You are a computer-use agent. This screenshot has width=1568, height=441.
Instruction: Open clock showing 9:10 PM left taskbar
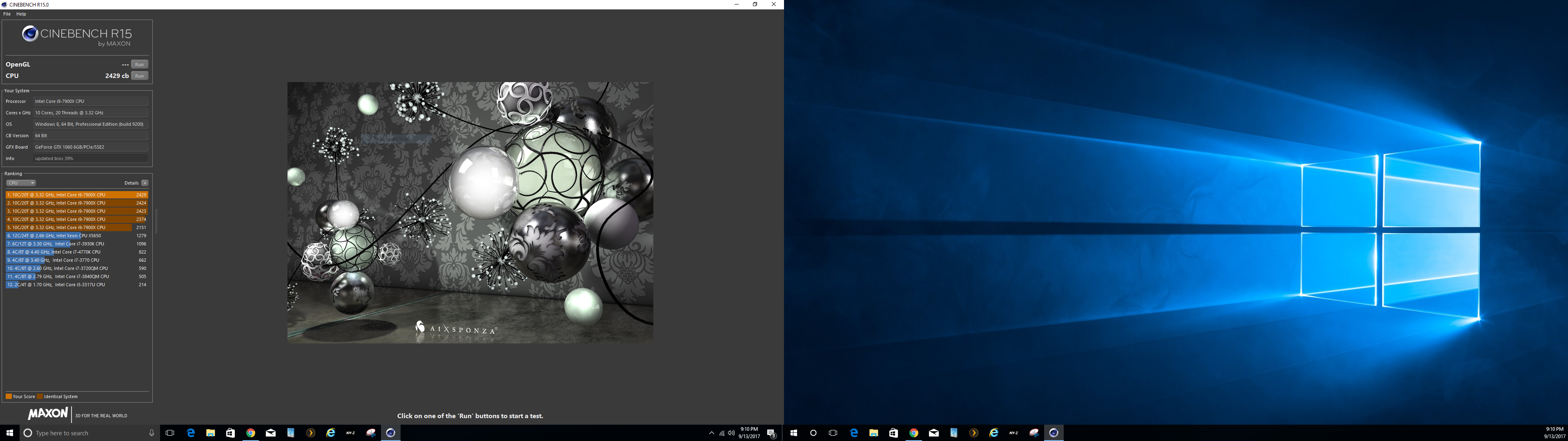(749, 433)
